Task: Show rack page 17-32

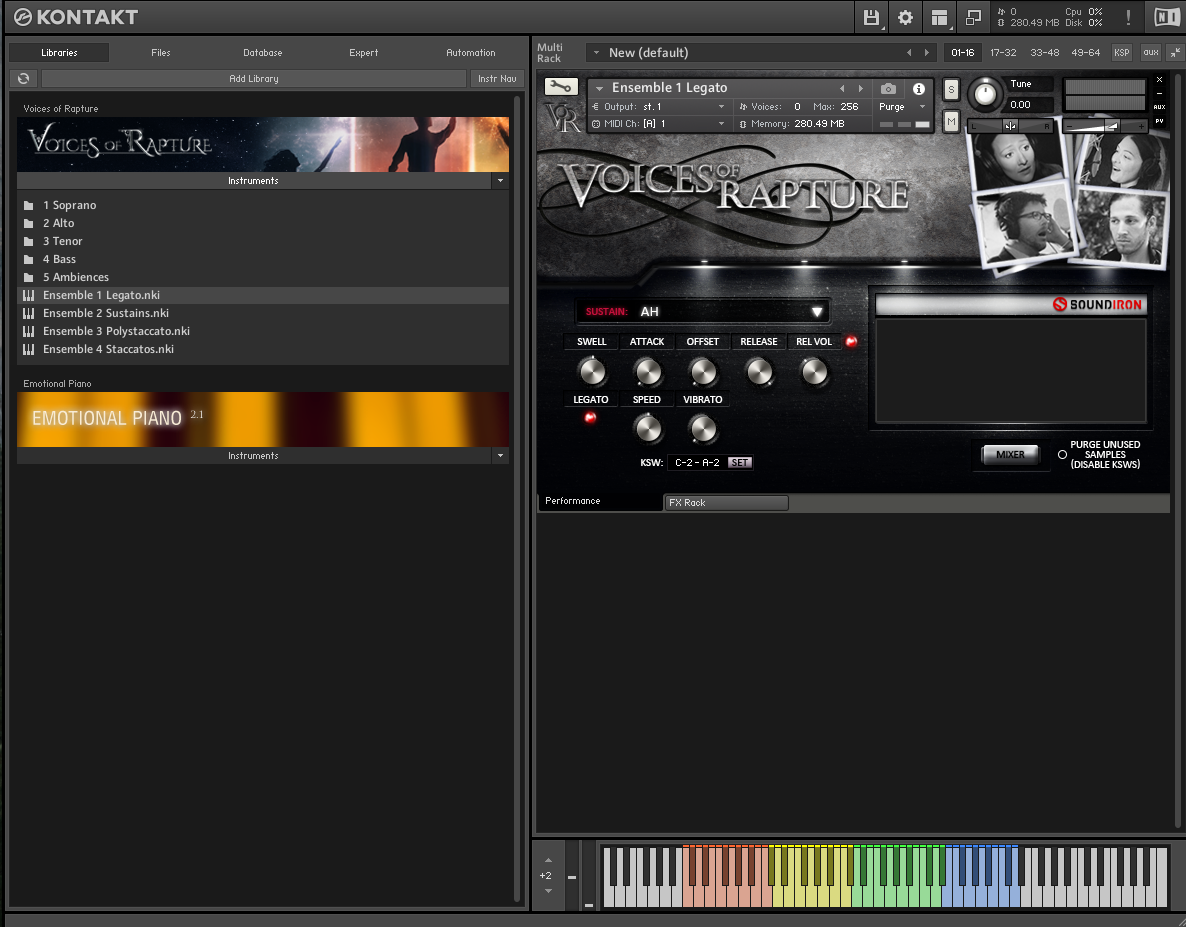Action: tap(1003, 53)
